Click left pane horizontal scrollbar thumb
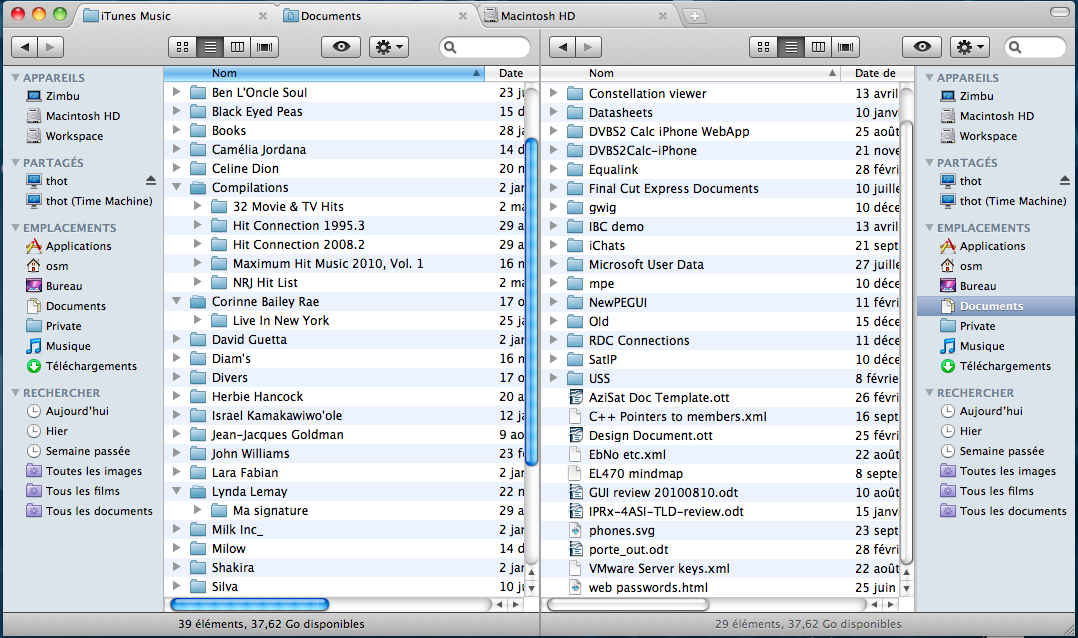The height and width of the screenshot is (638, 1078). (249, 604)
